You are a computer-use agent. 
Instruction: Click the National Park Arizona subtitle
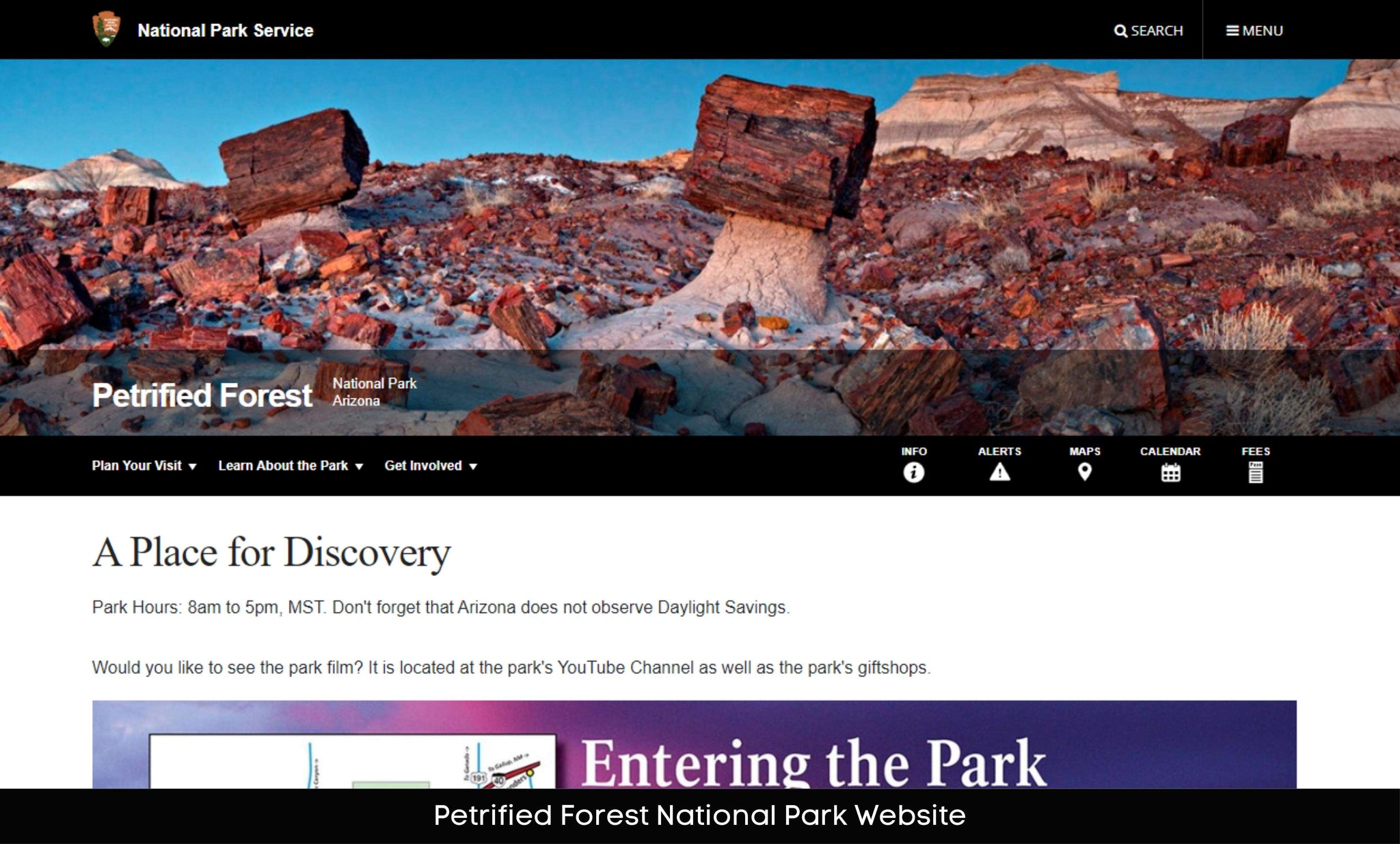click(x=375, y=392)
